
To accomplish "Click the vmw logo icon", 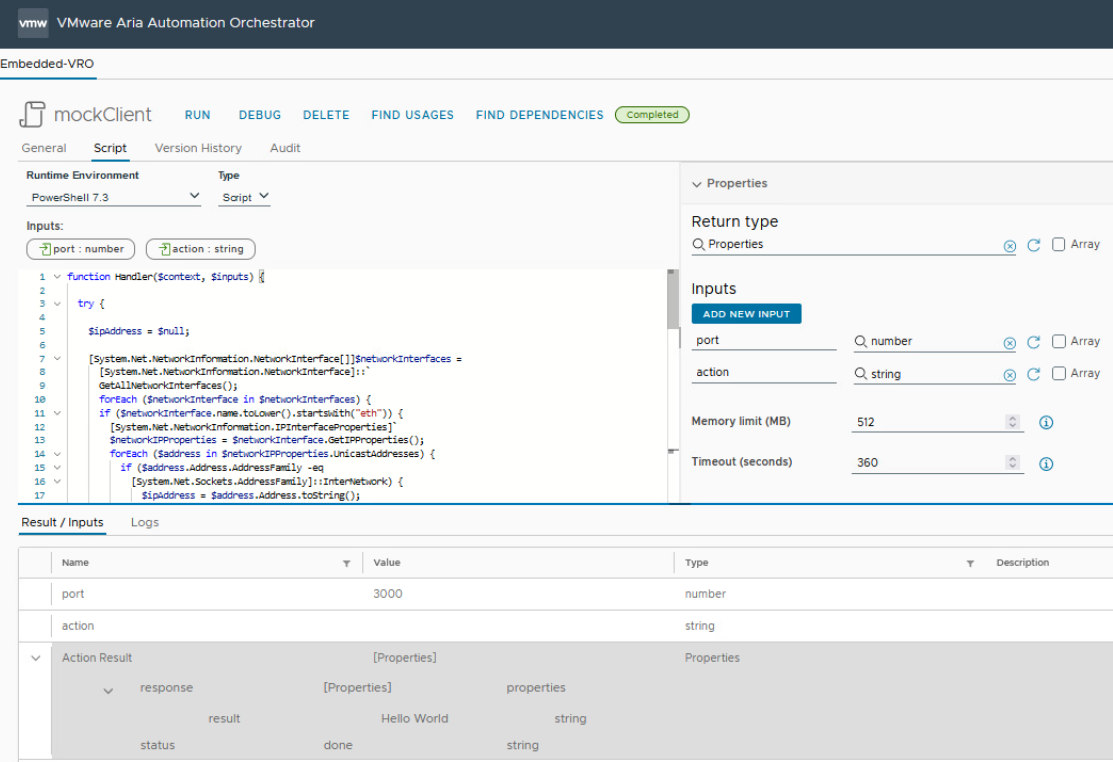I will pos(33,23).
